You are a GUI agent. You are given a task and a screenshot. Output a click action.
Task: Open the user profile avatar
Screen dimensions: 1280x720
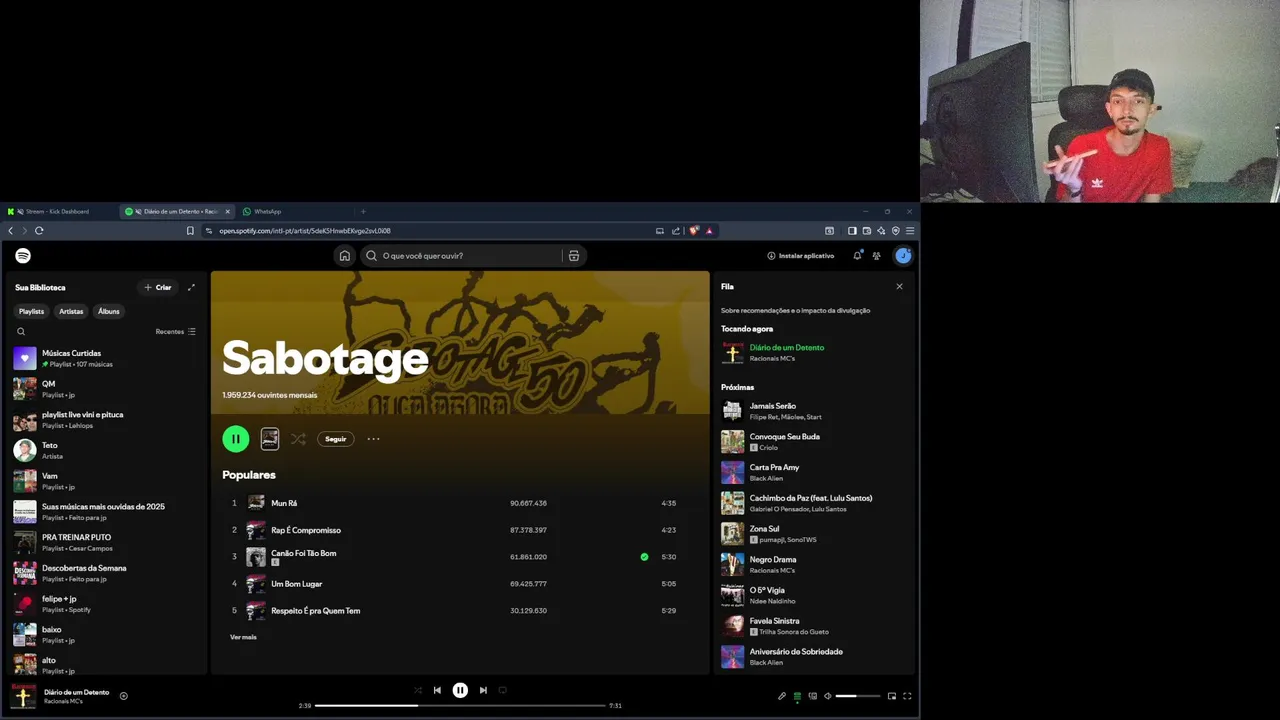click(x=903, y=256)
